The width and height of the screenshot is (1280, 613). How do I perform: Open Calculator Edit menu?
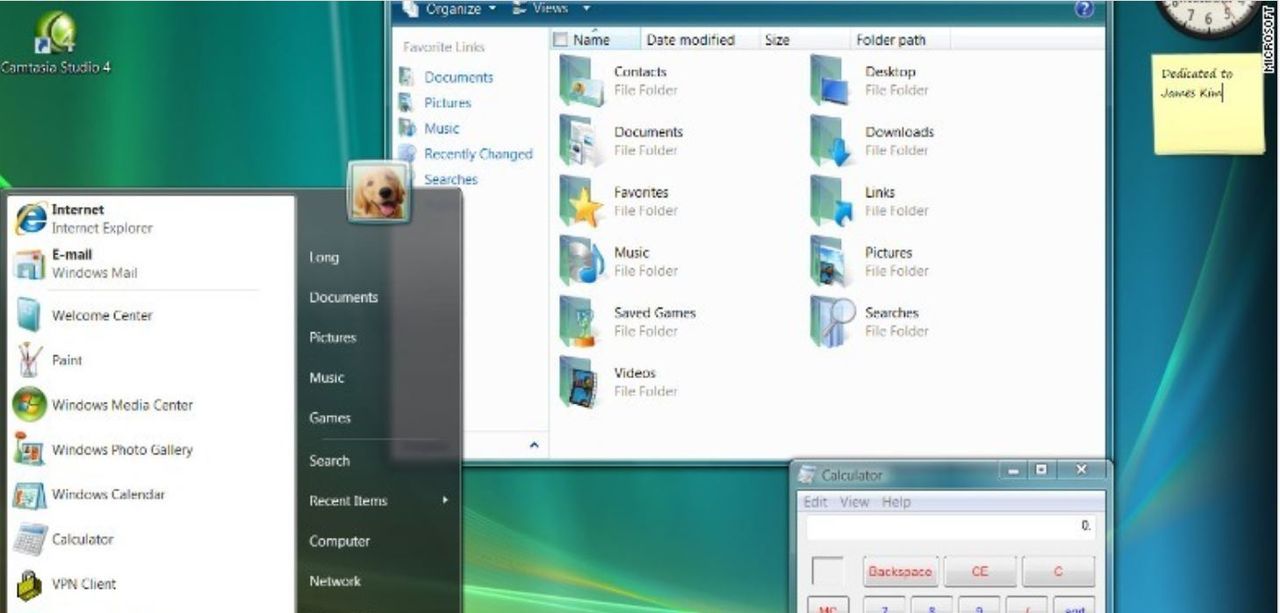click(x=815, y=502)
